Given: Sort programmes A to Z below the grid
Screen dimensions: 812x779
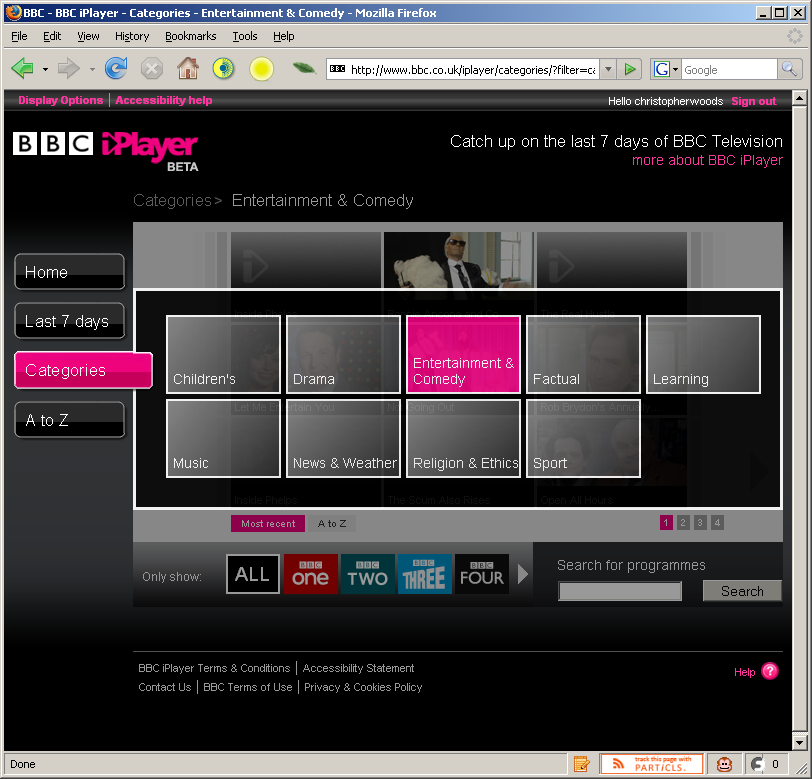Looking at the screenshot, I should point(332,524).
